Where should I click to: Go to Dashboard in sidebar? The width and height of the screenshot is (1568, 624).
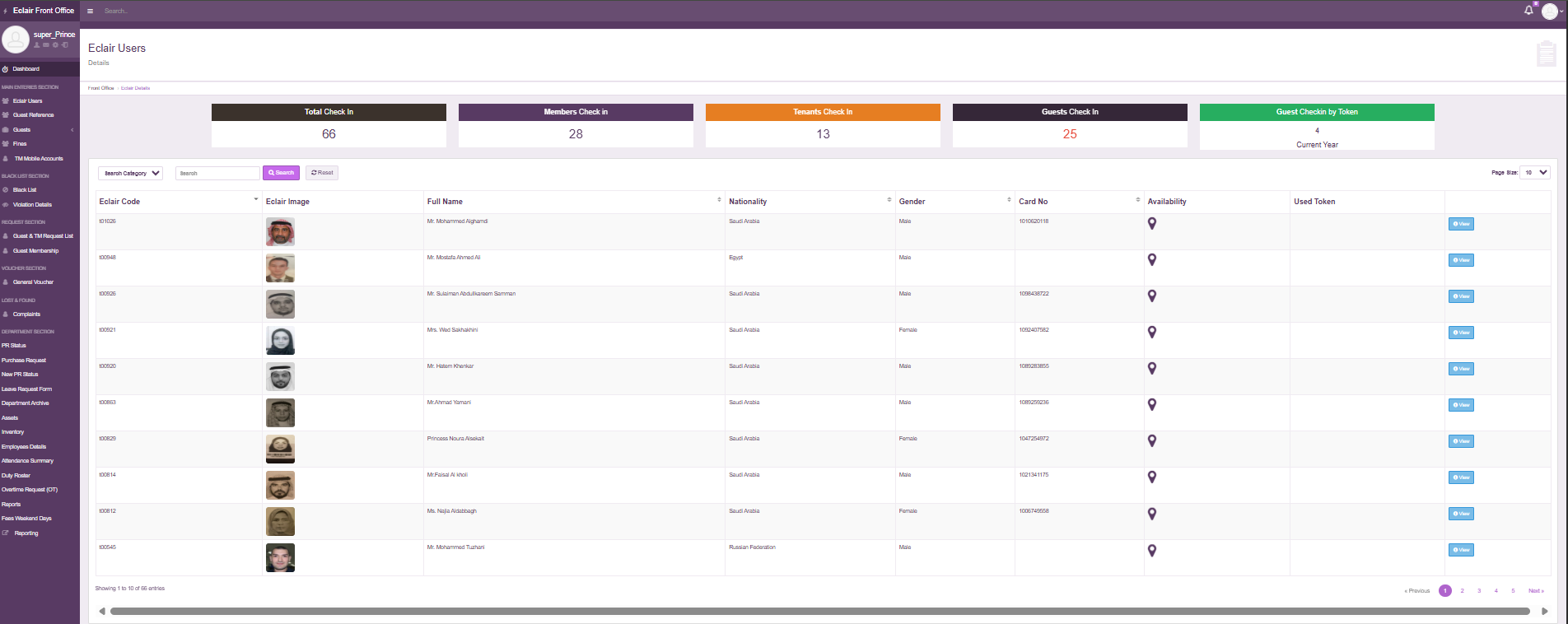click(26, 69)
